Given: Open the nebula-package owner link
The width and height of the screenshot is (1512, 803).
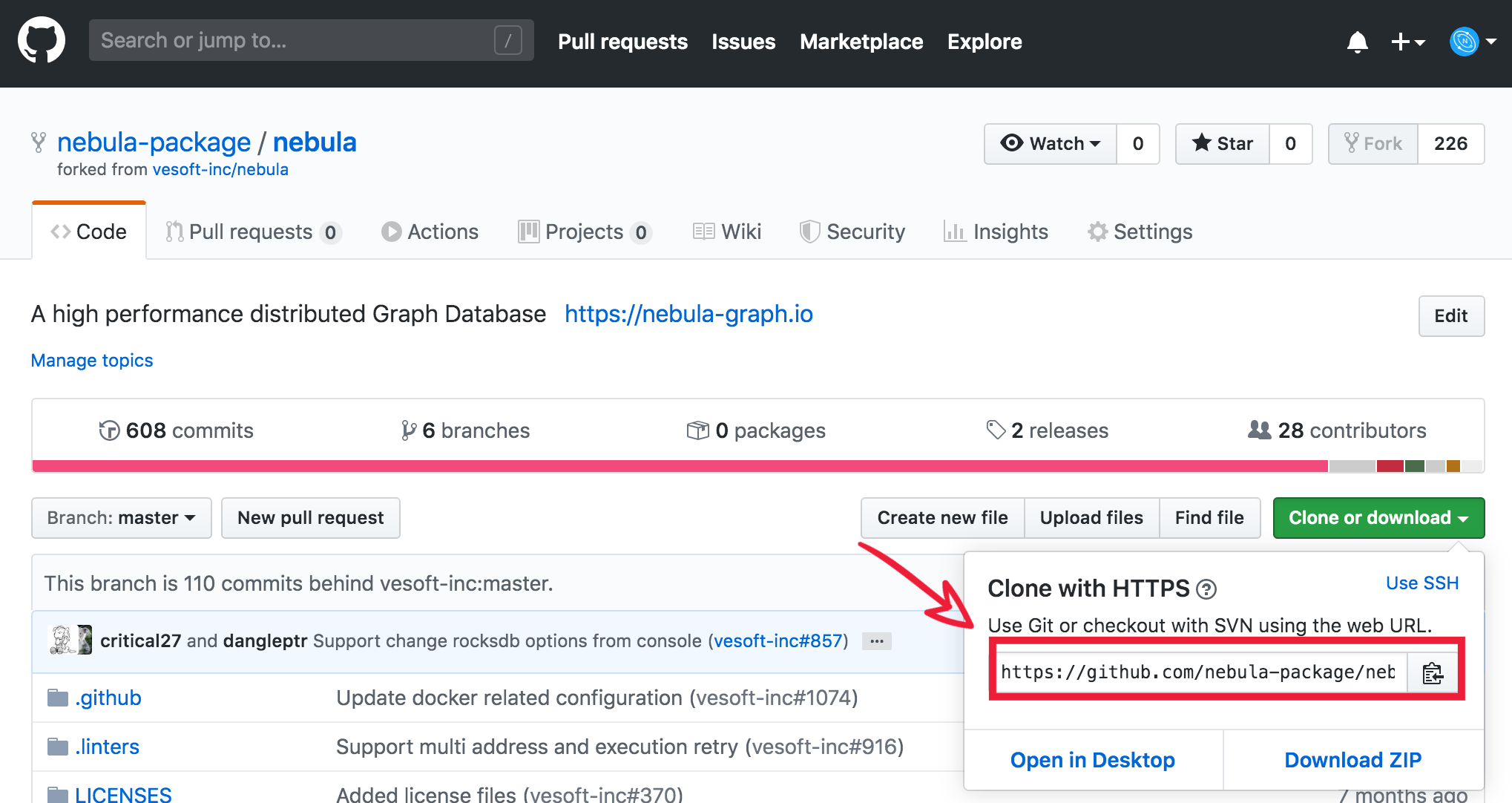Looking at the screenshot, I should (154, 142).
